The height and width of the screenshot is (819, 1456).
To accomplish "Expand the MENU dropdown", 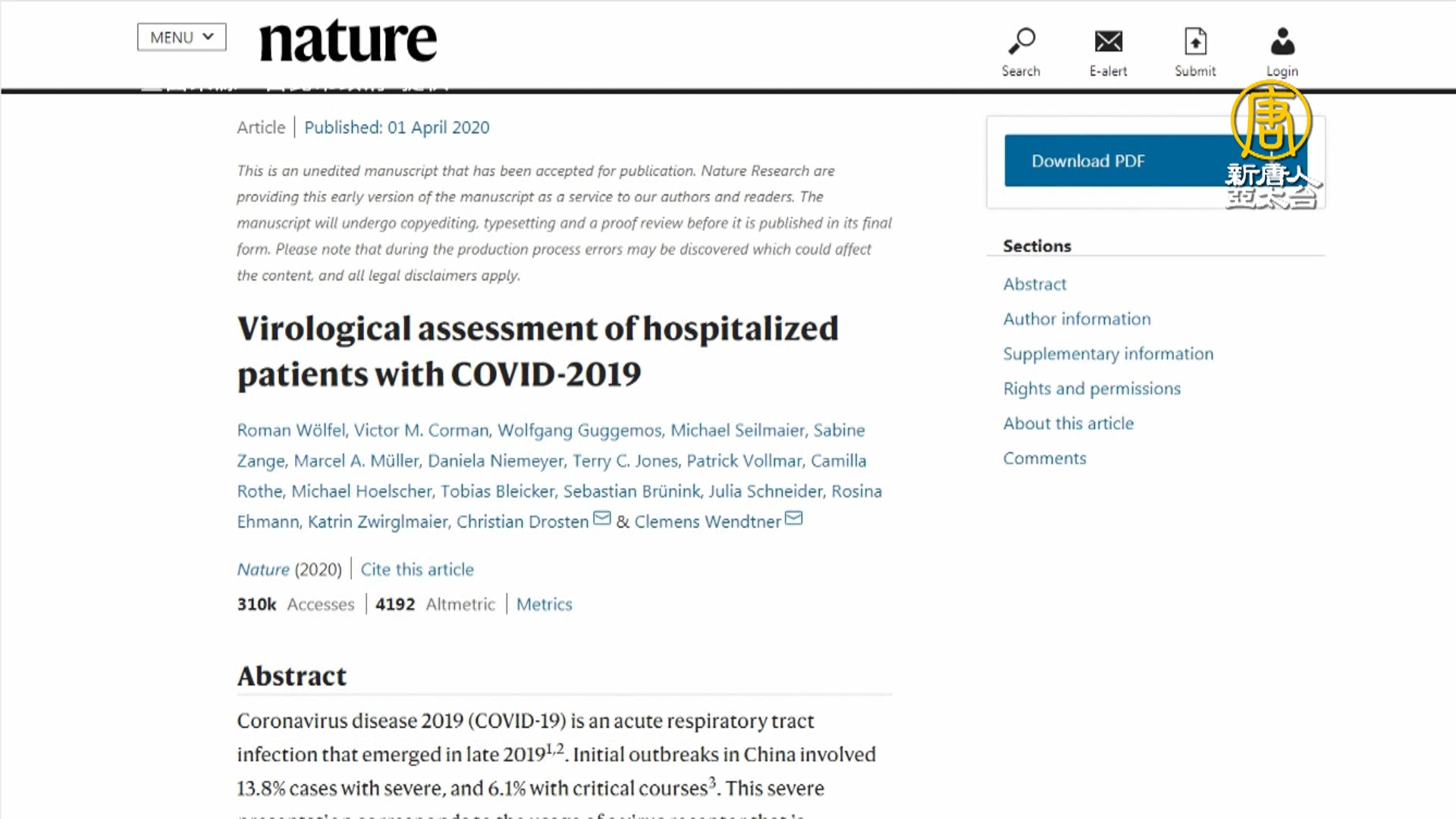I will (181, 37).
